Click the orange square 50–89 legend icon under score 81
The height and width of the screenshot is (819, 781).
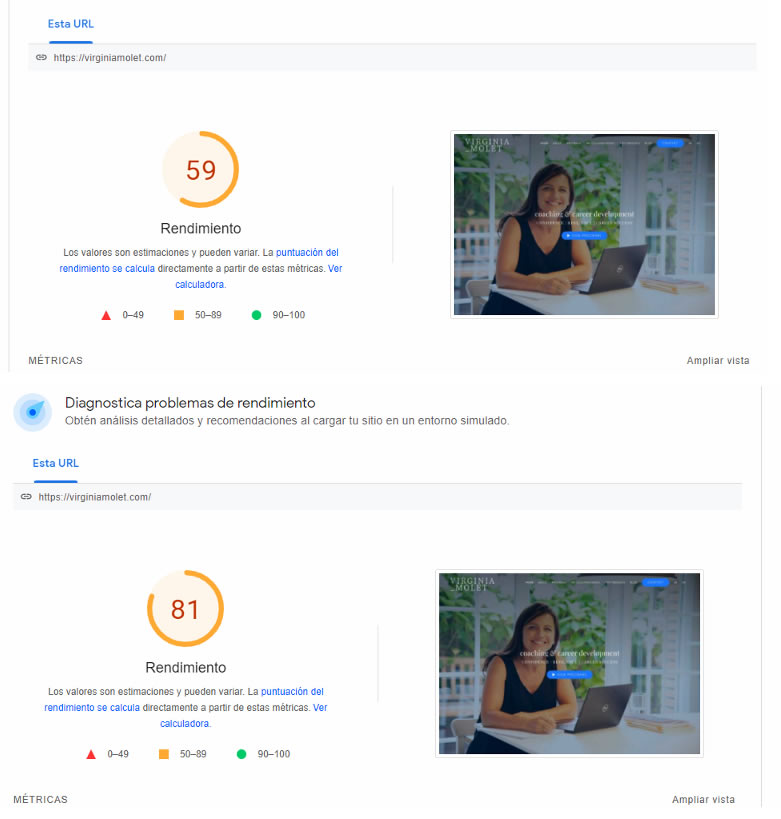164,754
